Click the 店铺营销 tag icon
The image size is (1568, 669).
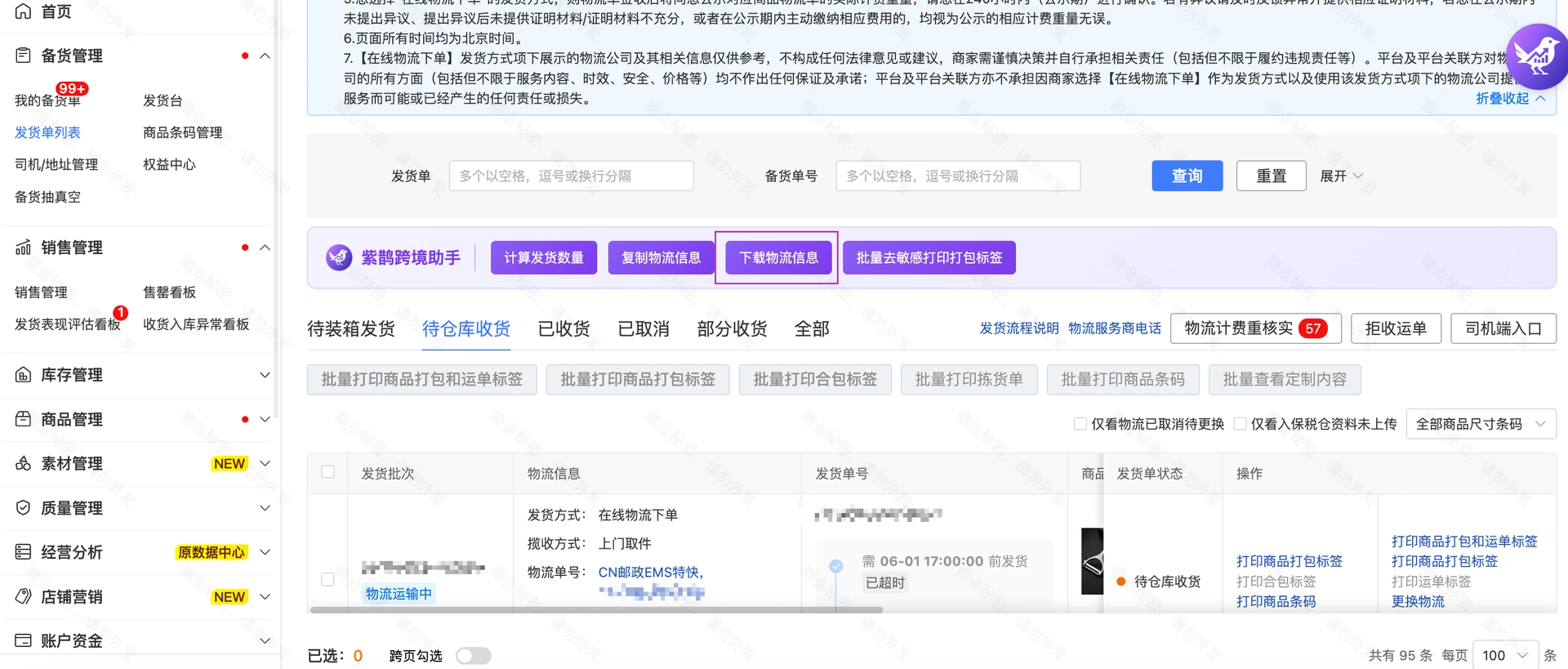(x=23, y=596)
